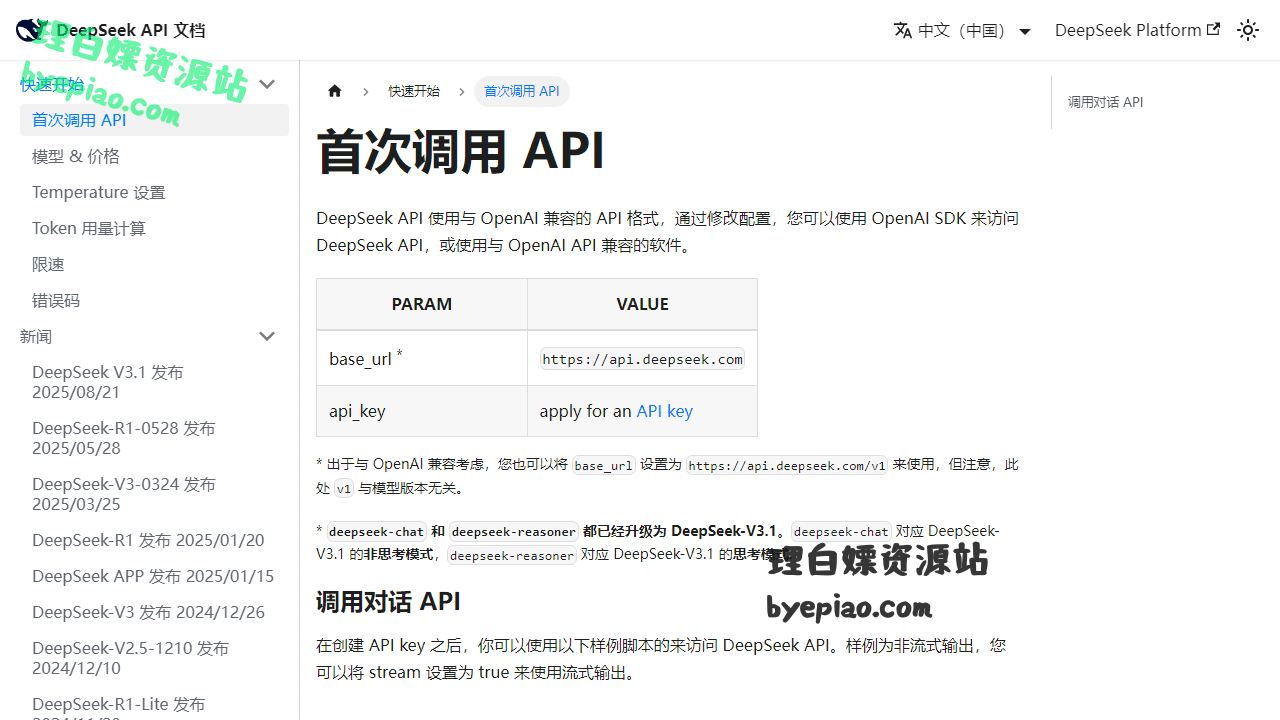The image size is (1280, 720).
Task: Collapse the 快速开始 sidebar section chevron
Action: (x=267, y=84)
